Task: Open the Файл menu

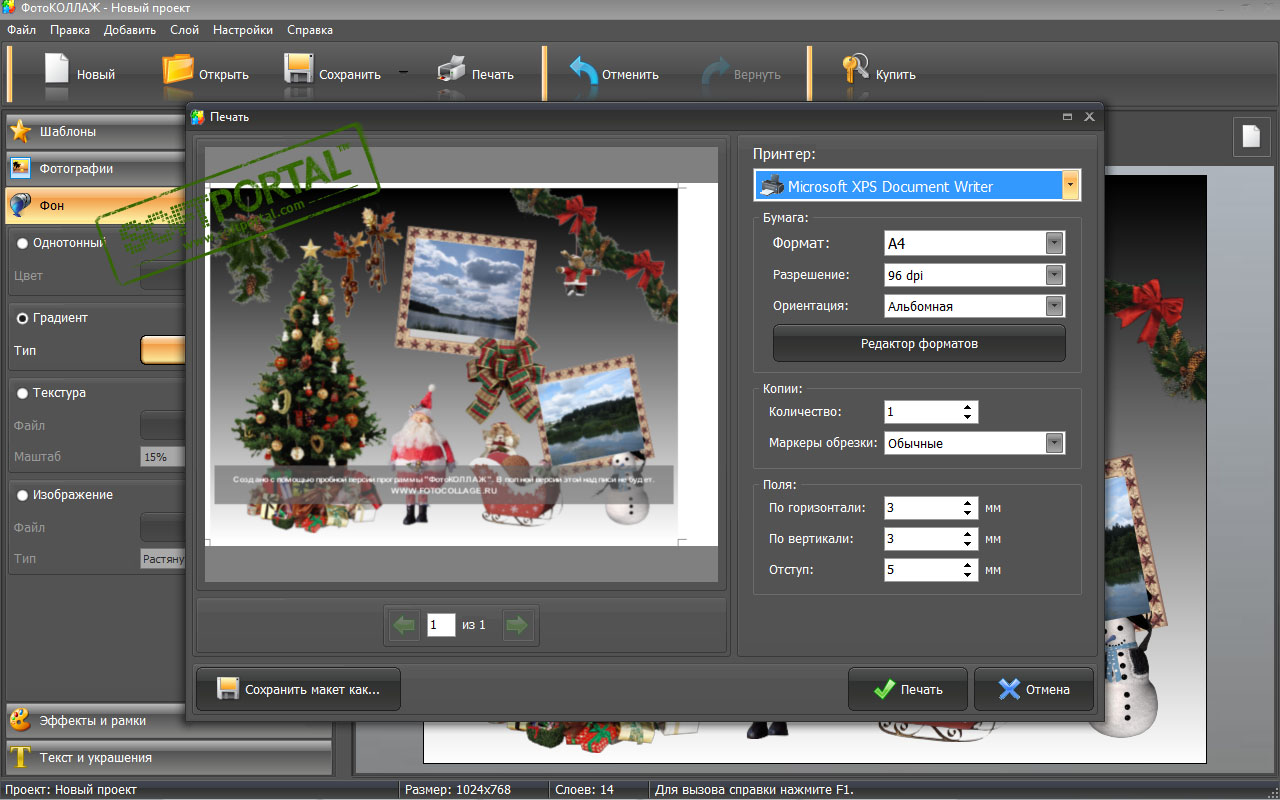Action: [21, 30]
